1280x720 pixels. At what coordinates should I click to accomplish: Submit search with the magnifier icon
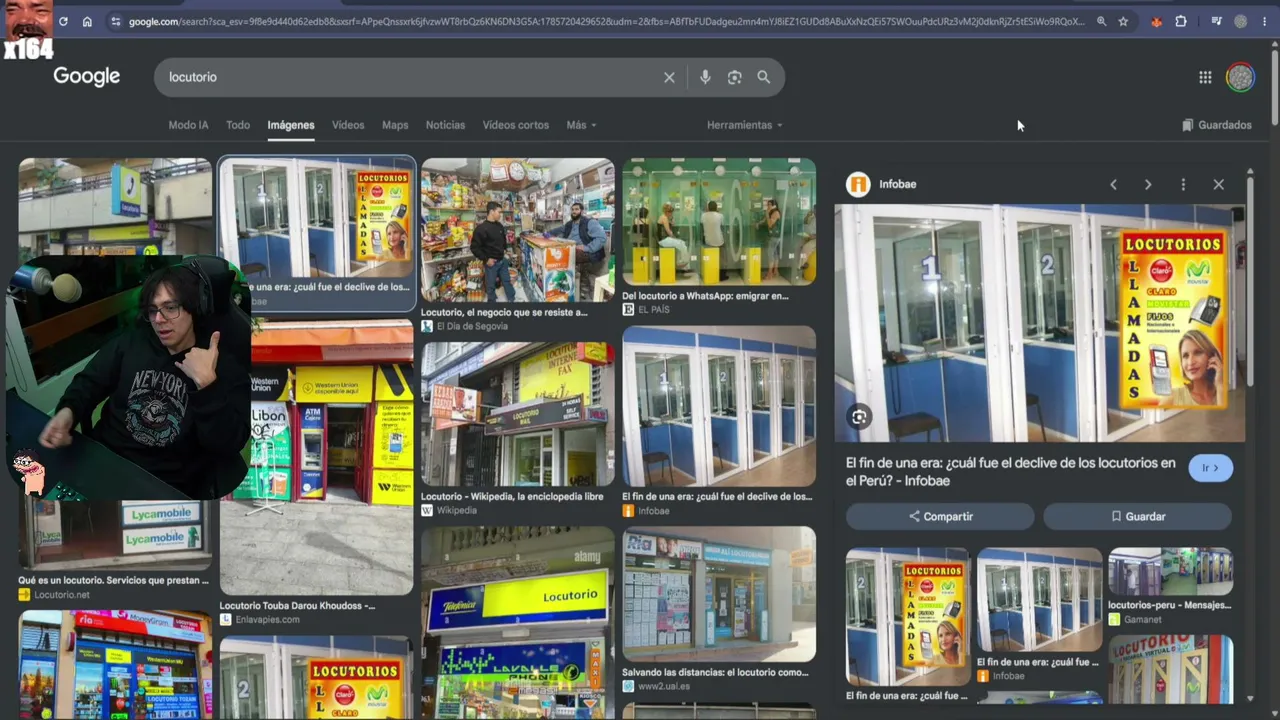[764, 77]
